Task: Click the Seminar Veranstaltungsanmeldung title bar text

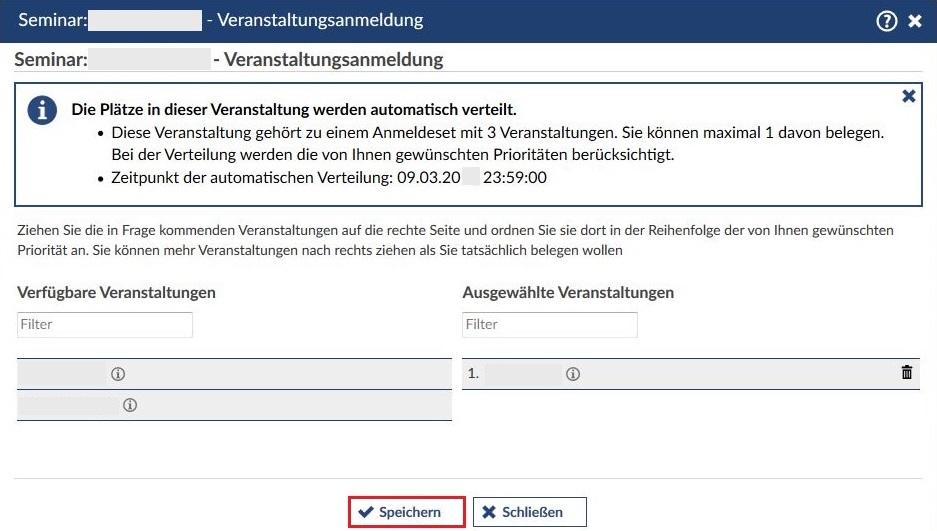Action: pos(220,21)
